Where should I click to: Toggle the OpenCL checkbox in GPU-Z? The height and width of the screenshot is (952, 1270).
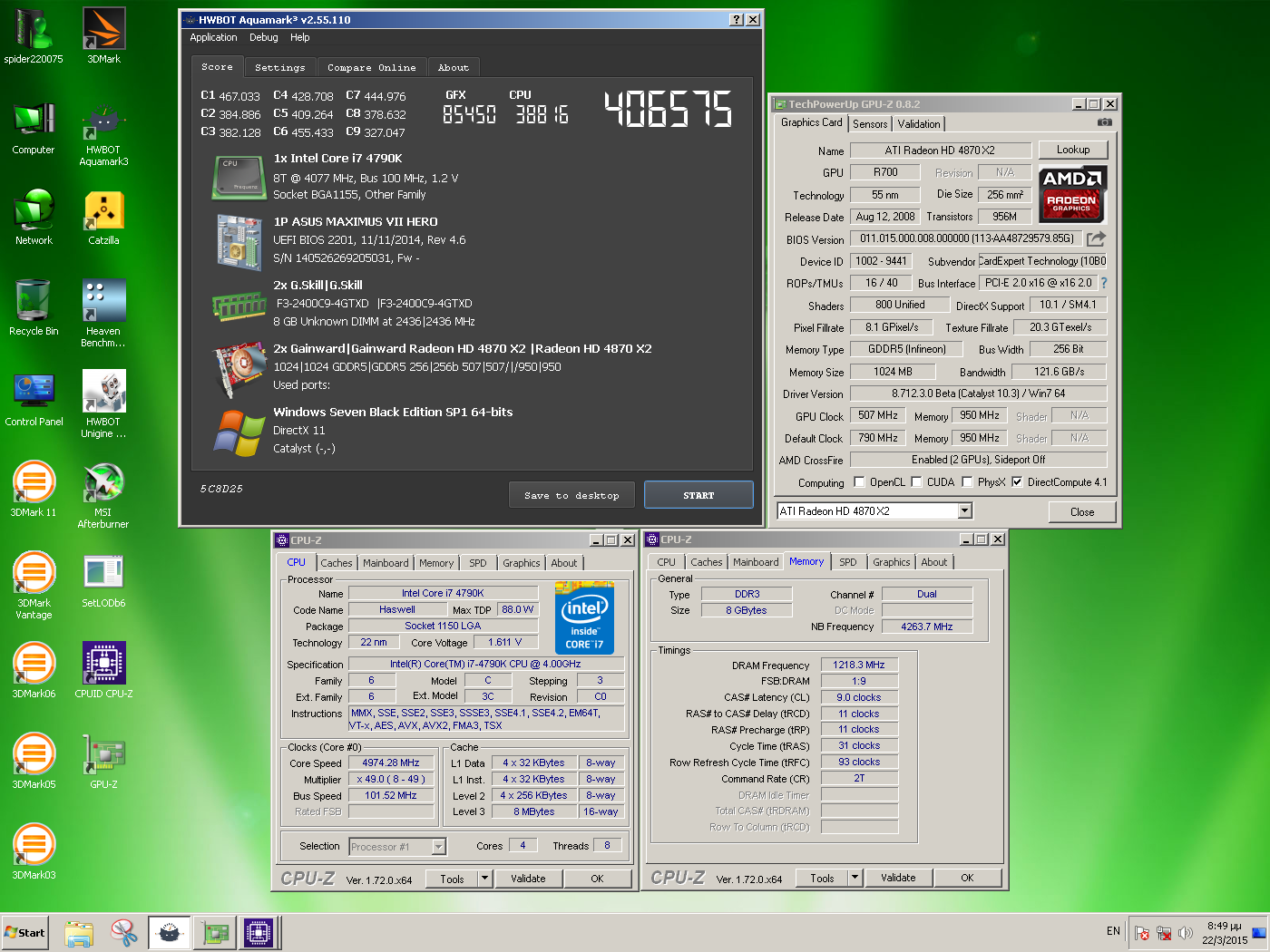click(x=859, y=482)
